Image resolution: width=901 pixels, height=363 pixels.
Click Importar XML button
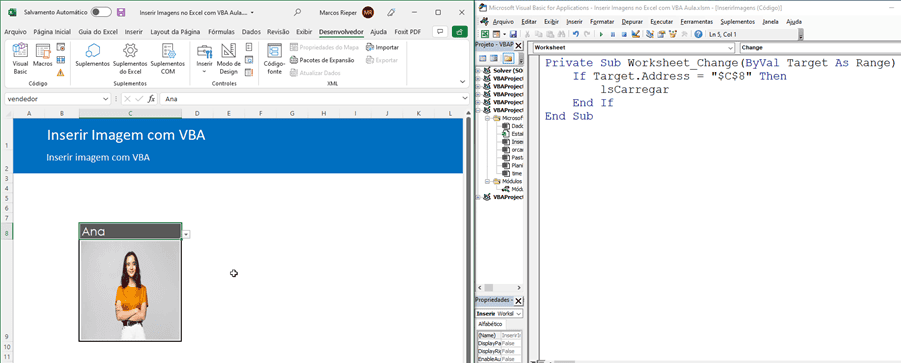(382, 48)
